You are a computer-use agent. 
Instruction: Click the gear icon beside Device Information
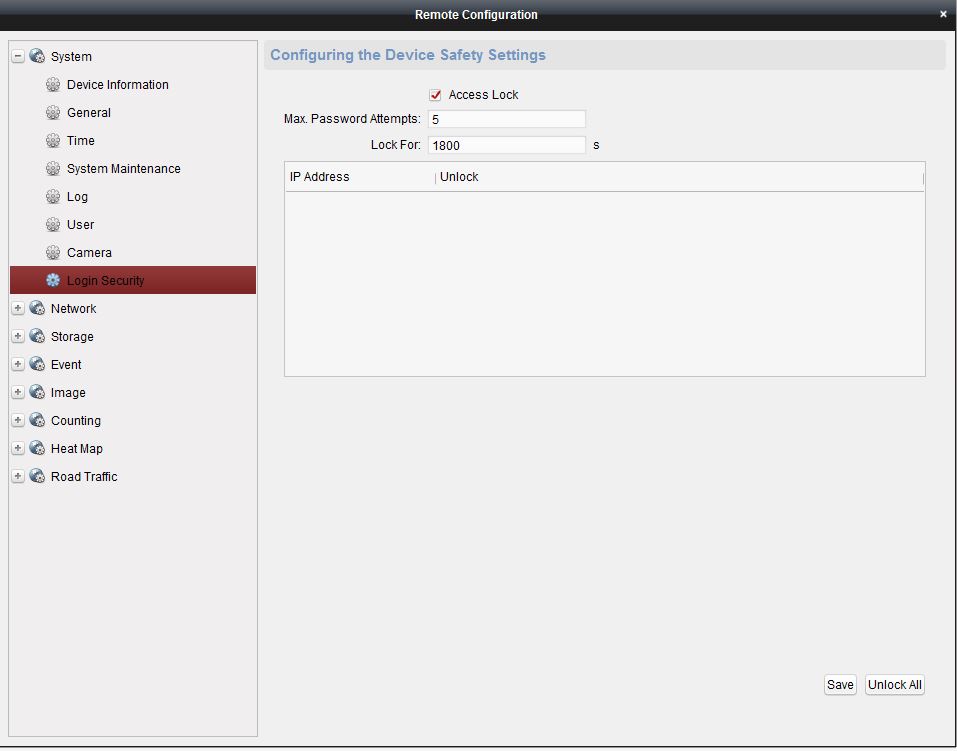coord(53,85)
